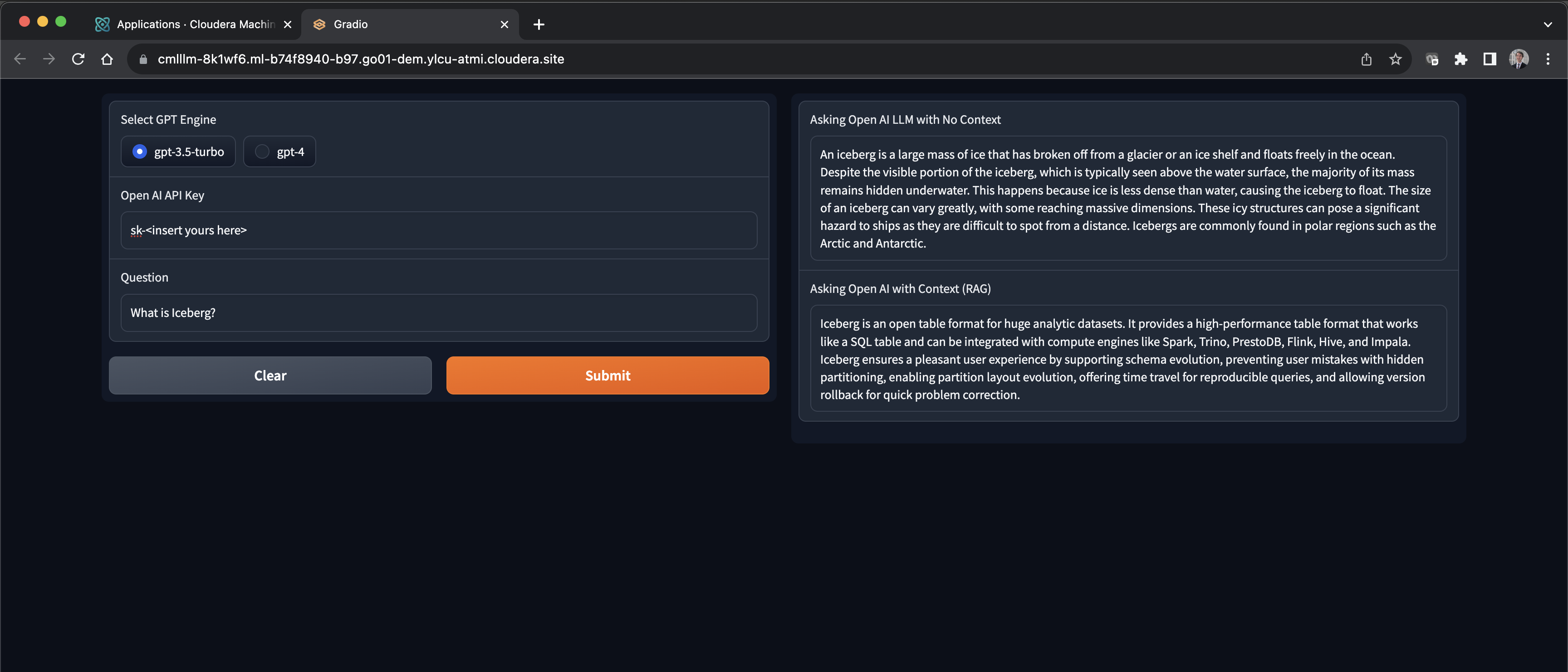This screenshot has width=1568, height=672.
Task: Click the browser reload icon
Action: coord(78,59)
